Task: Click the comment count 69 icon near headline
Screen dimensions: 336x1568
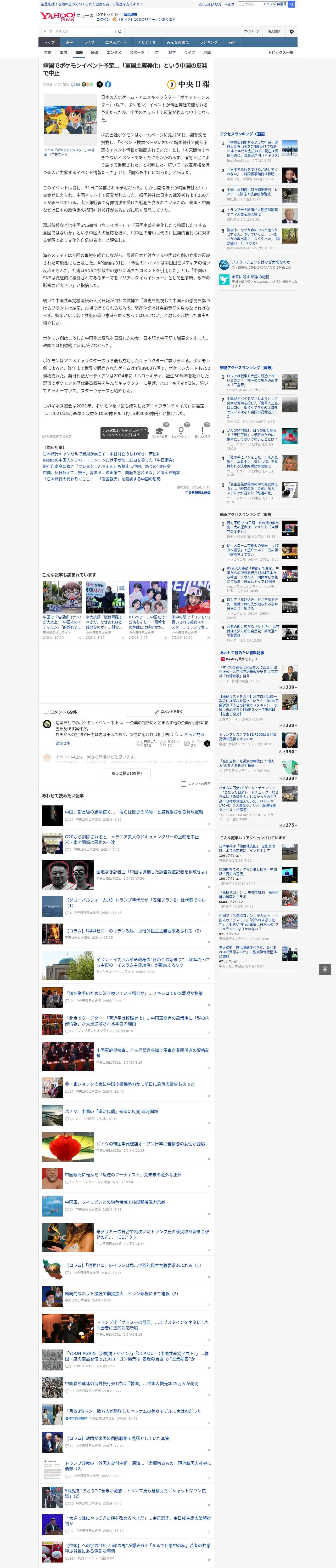Action: point(76,85)
